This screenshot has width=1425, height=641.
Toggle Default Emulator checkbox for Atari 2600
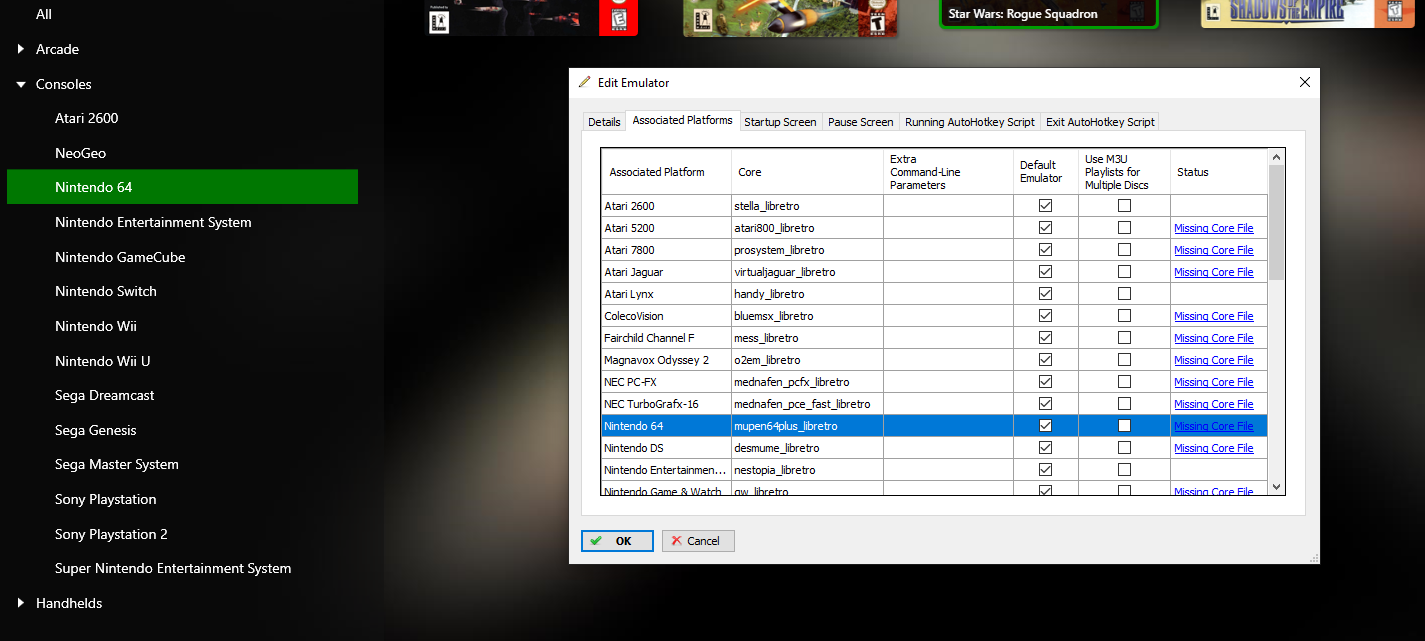(1045, 206)
